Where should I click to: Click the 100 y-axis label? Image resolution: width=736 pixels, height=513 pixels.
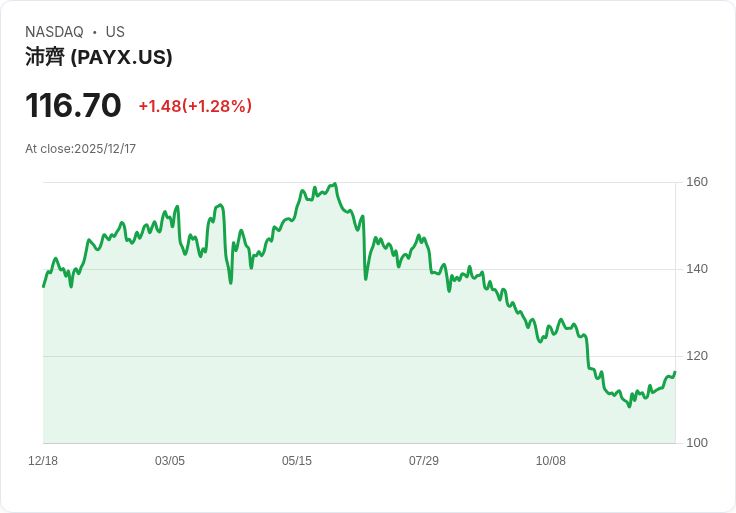(x=697, y=443)
